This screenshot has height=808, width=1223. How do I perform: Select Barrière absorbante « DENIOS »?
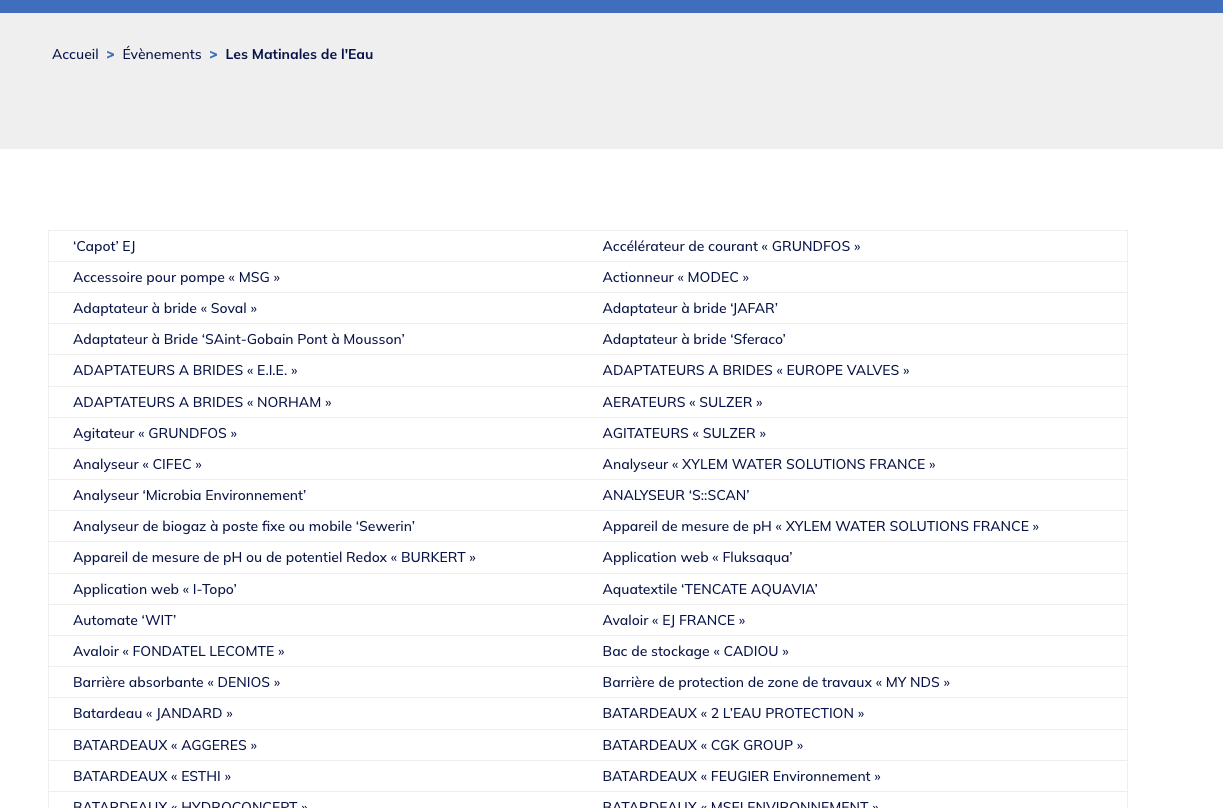[x=176, y=682]
